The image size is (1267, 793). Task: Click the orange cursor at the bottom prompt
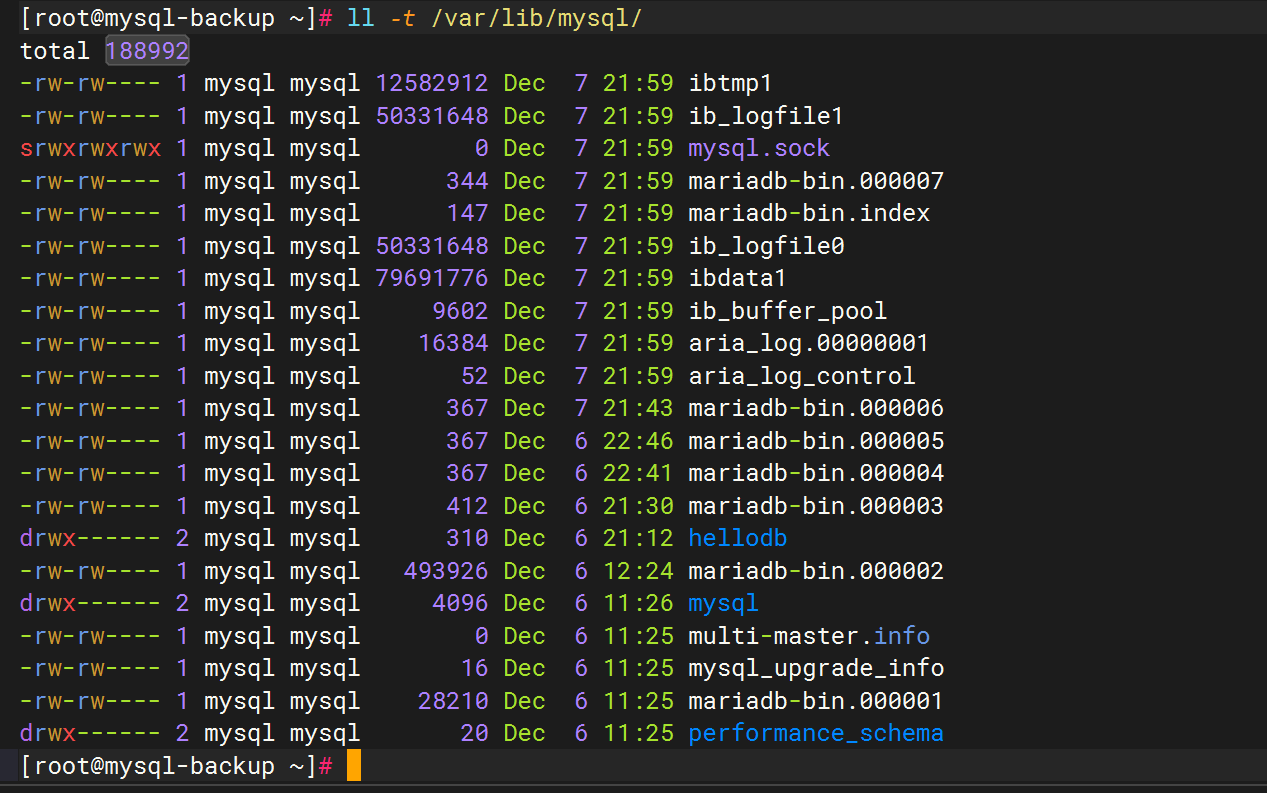(354, 766)
